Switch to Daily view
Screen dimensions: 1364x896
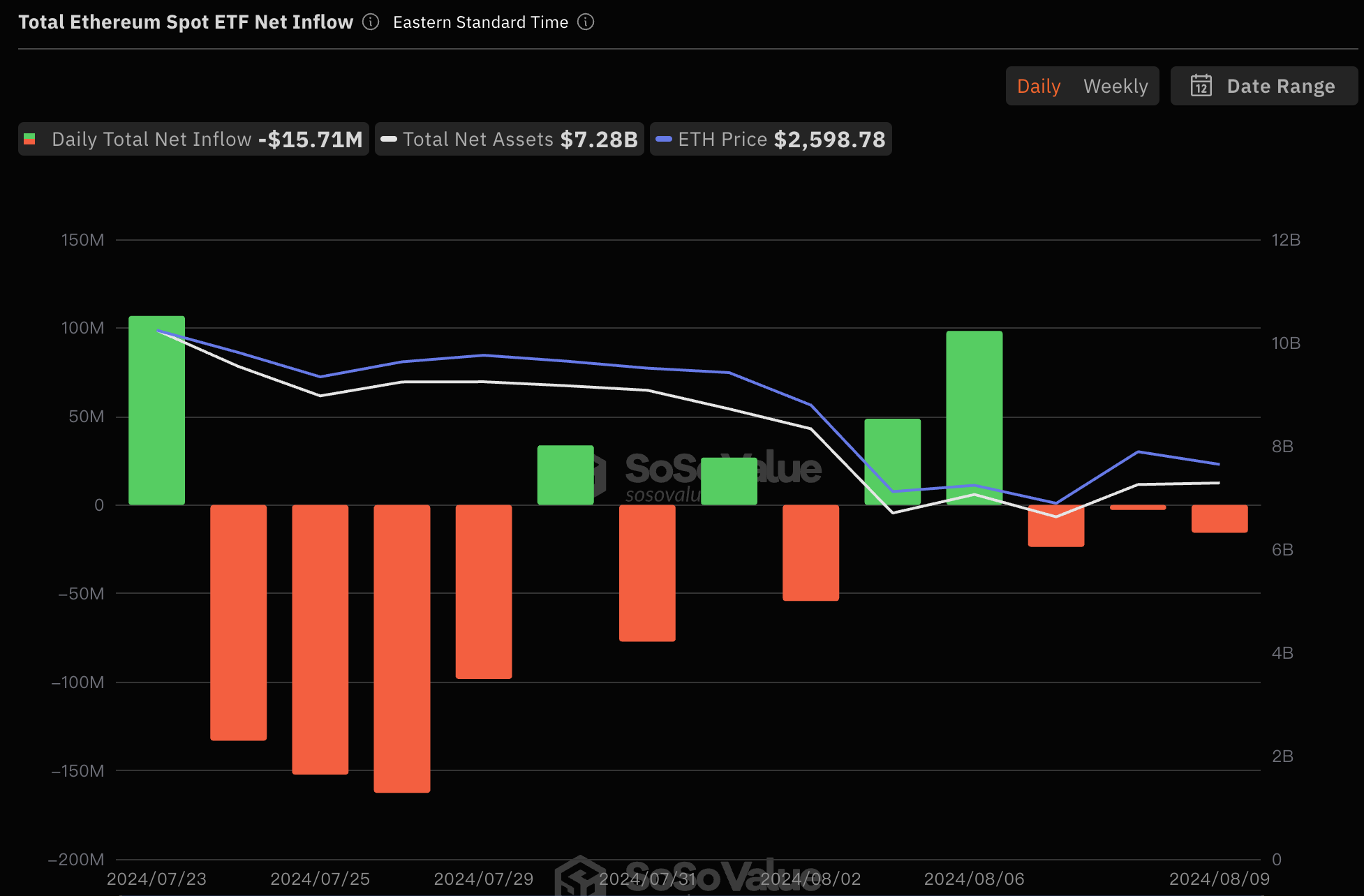tap(1039, 86)
